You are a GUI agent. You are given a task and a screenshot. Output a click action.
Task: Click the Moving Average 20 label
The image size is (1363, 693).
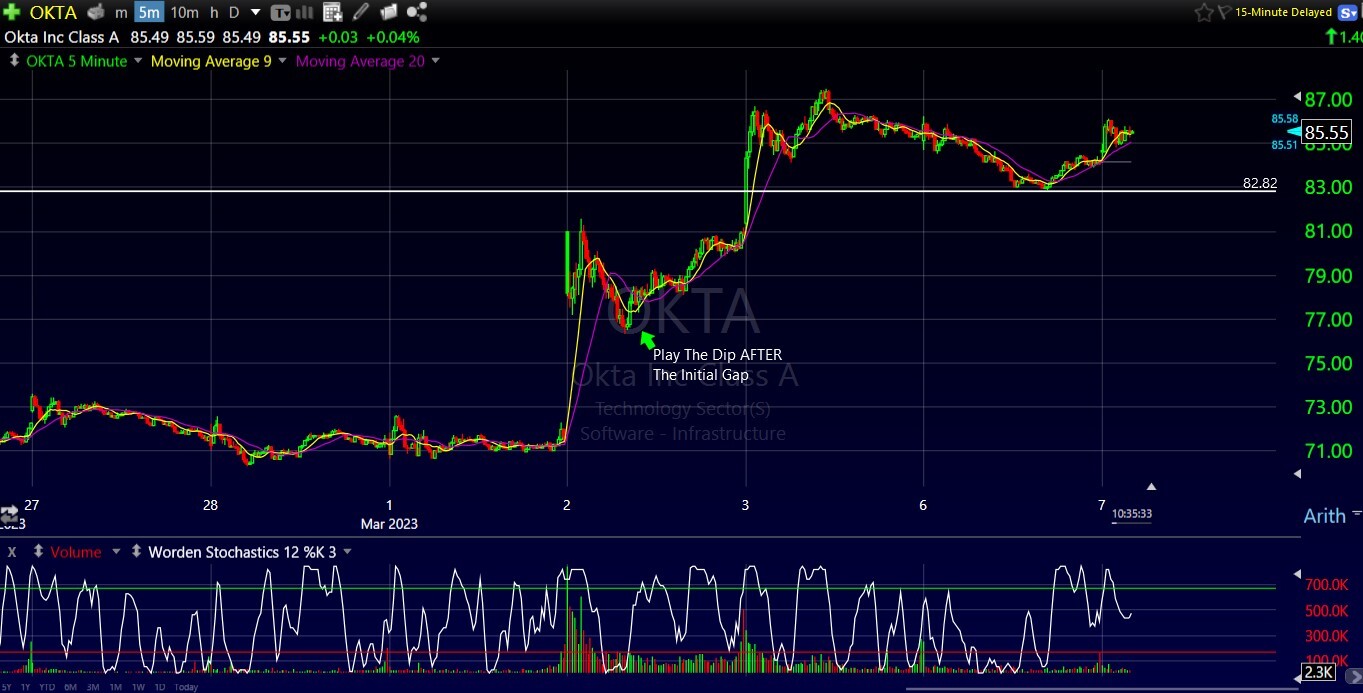click(360, 61)
